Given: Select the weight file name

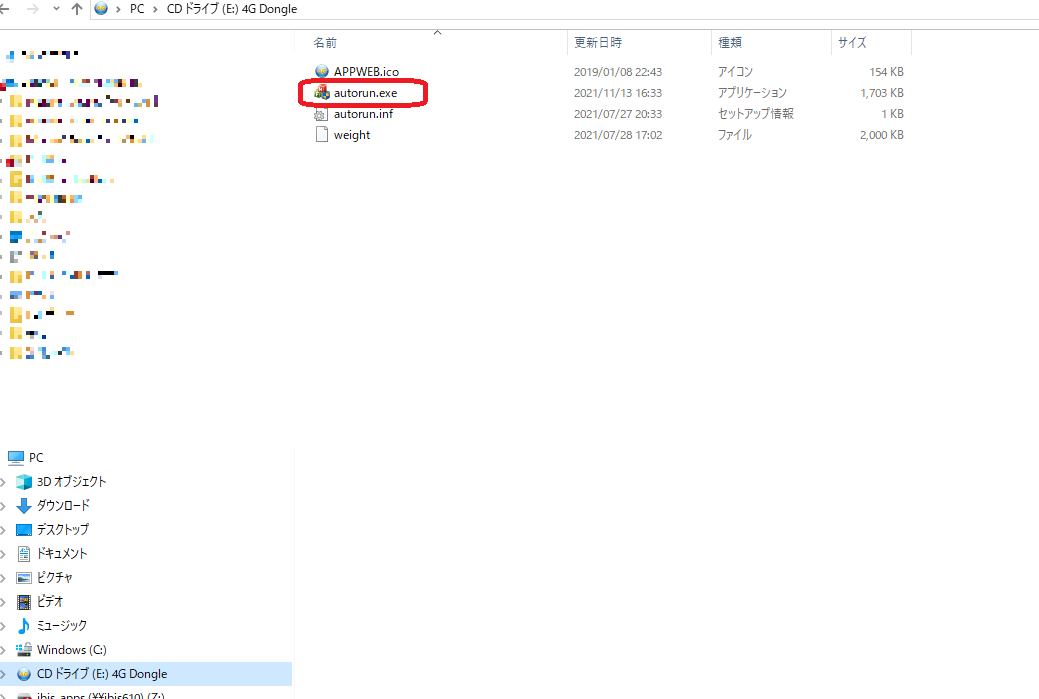Looking at the screenshot, I should [x=352, y=135].
